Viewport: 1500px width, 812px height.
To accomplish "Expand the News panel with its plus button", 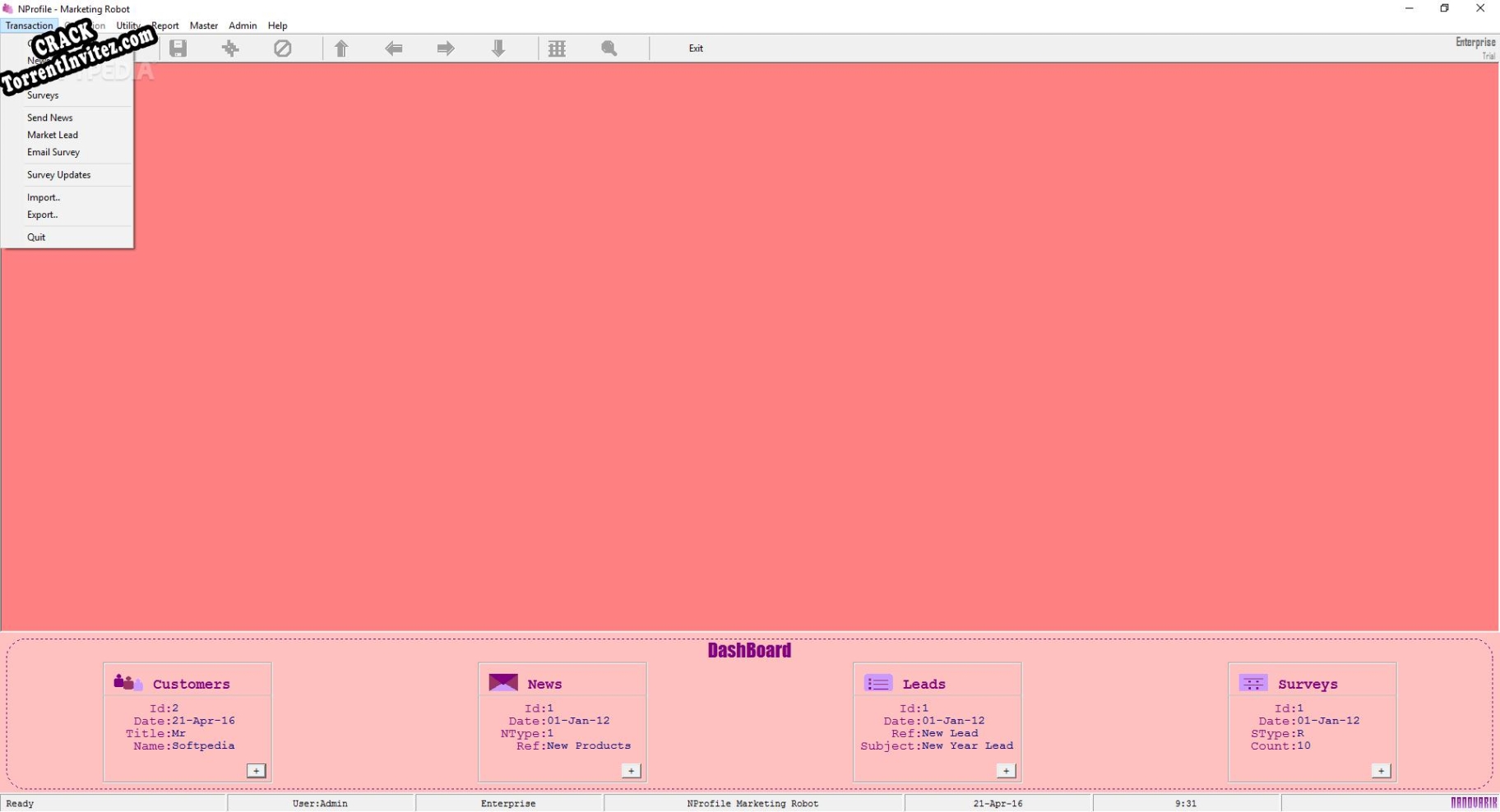I will click(x=631, y=770).
